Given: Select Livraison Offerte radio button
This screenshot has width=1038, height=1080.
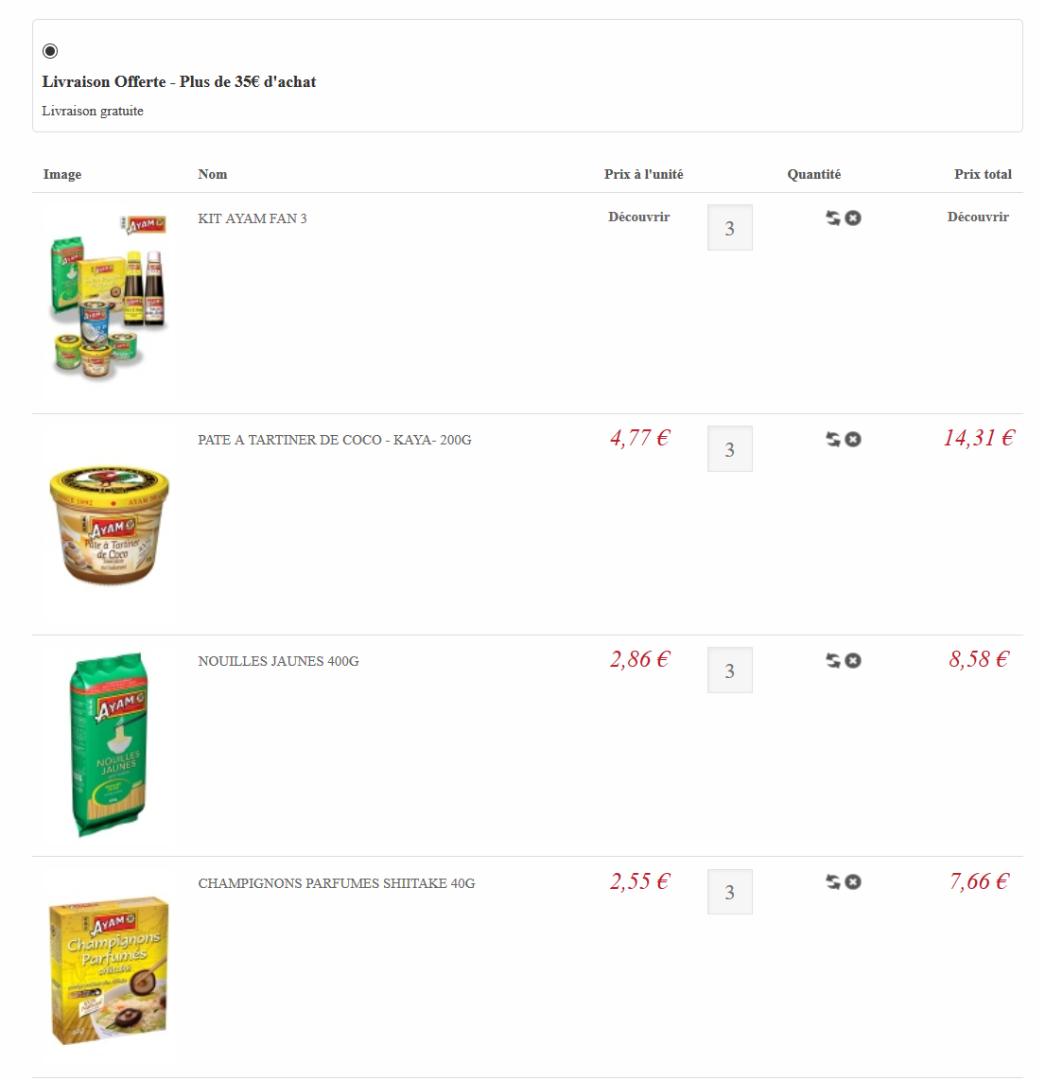Looking at the screenshot, I should point(50,51).
